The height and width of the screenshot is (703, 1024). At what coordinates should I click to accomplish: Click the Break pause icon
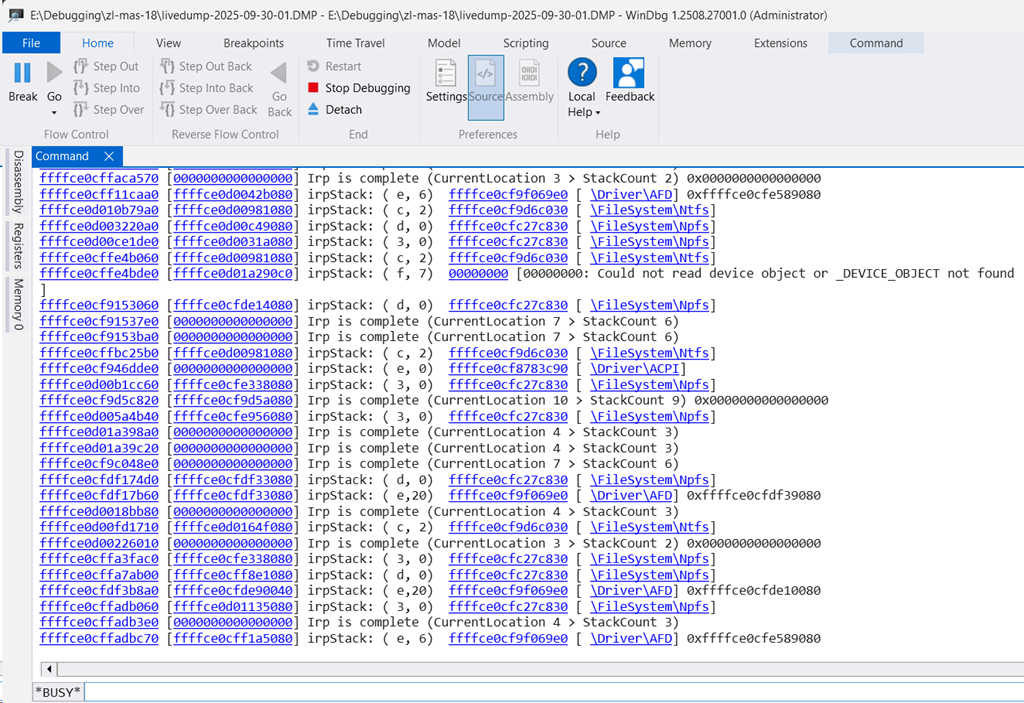point(22,74)
